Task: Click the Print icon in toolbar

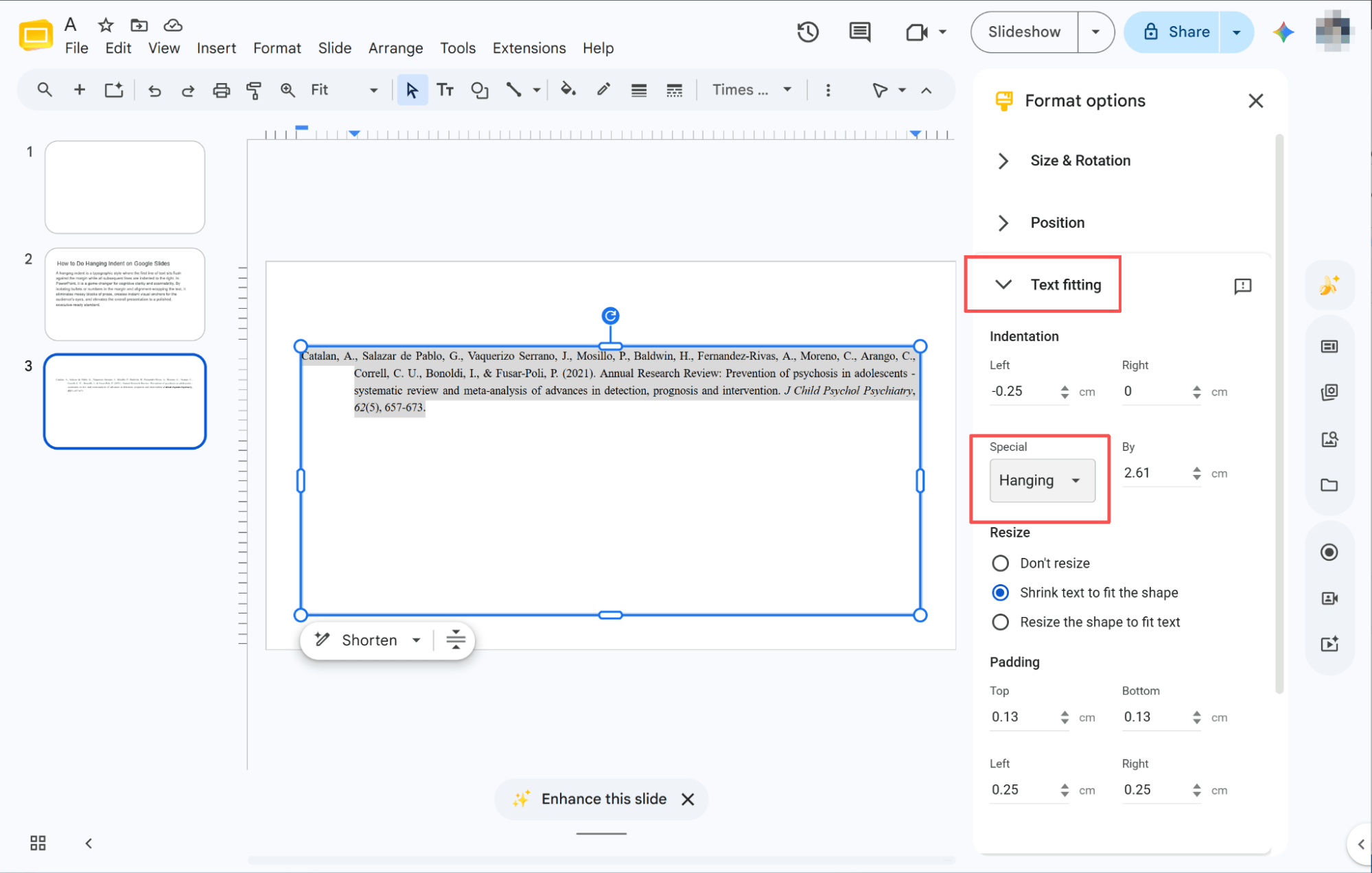Action: click(x=221, y=90)
